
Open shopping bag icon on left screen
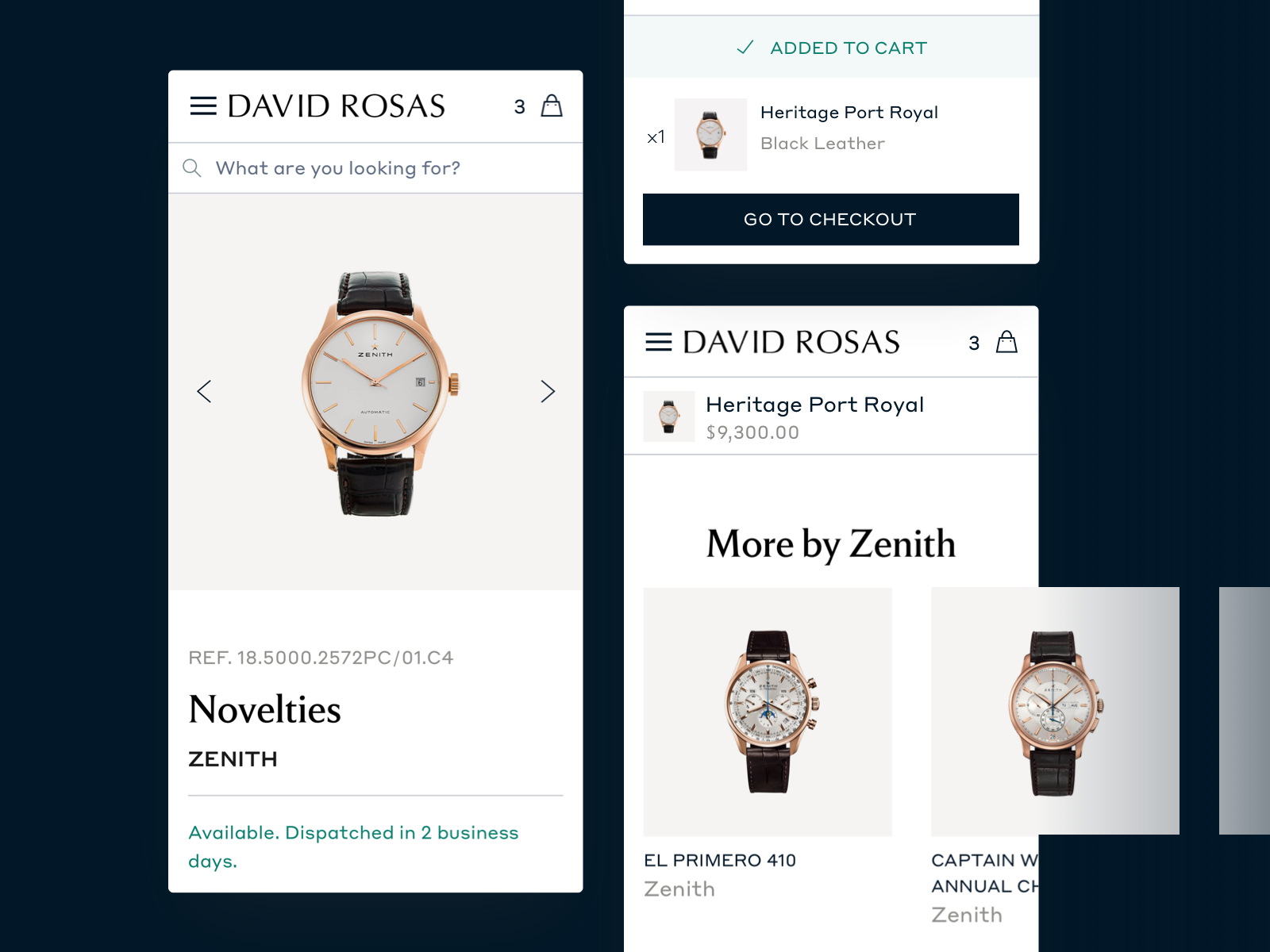coord(552,106)
